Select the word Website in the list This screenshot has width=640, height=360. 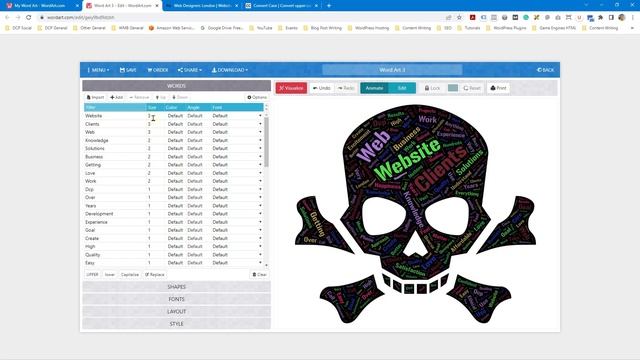[93, 116]
